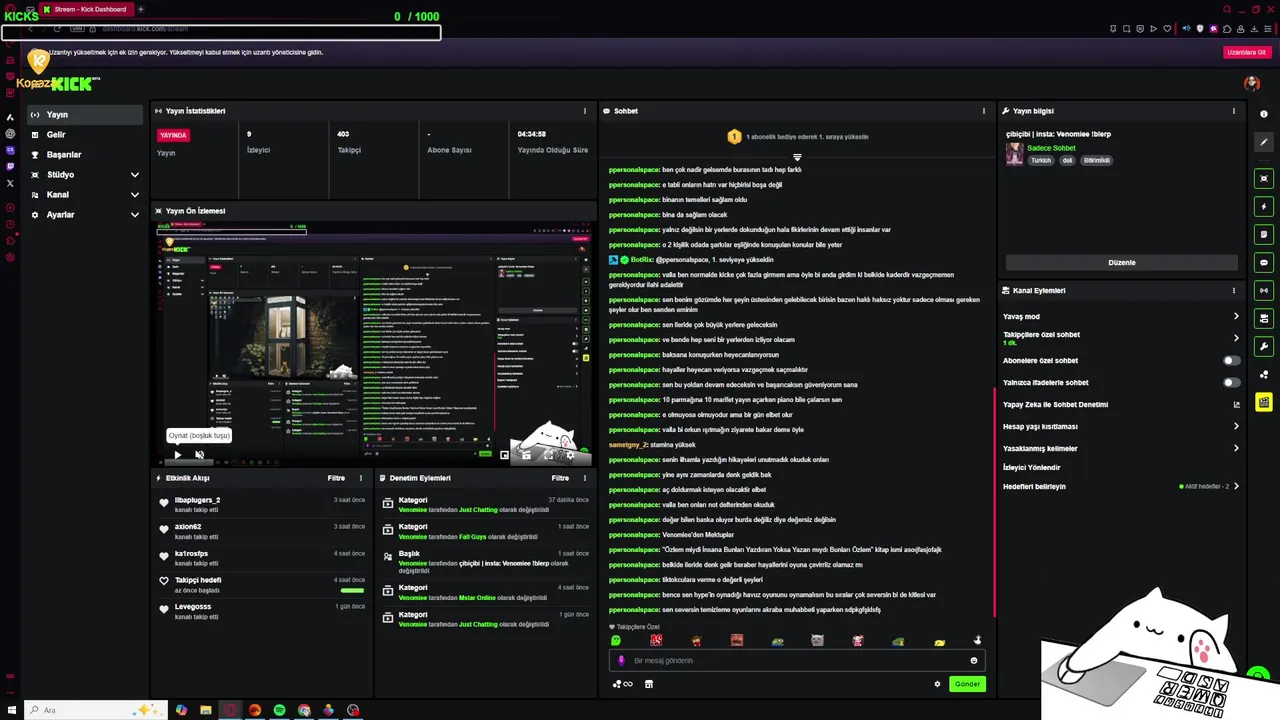Toggle the stream preview widget icon
Screen dimensions: 1280x720
(x=1264, y=178)
